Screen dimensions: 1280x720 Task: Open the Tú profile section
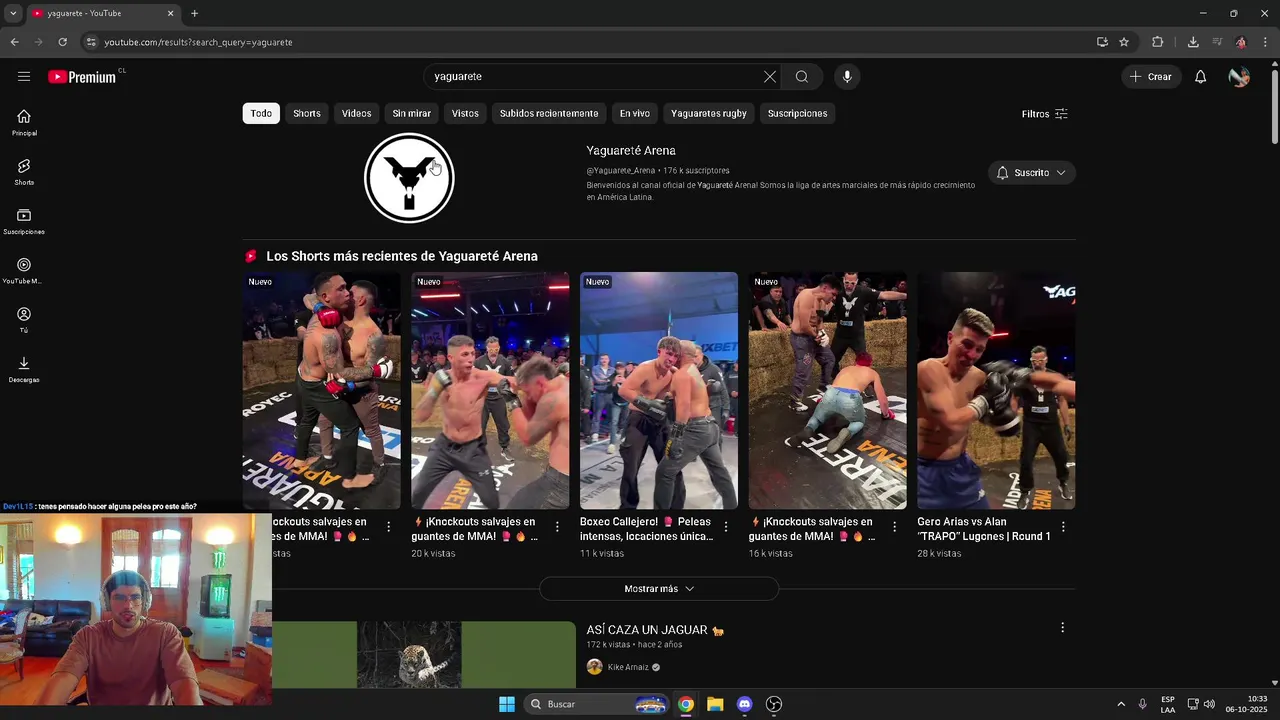click(x=24, y=320)
